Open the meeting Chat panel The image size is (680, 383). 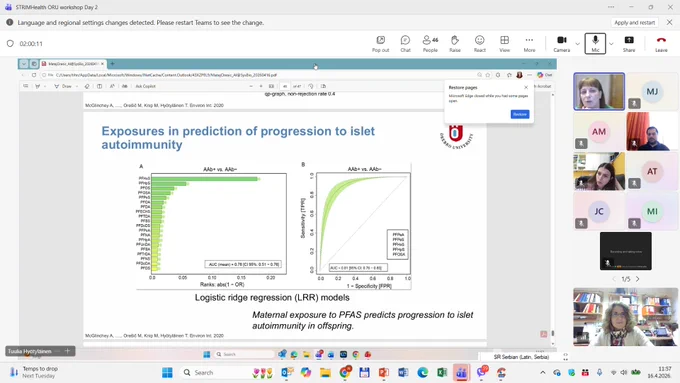click(x=405, y=44)
